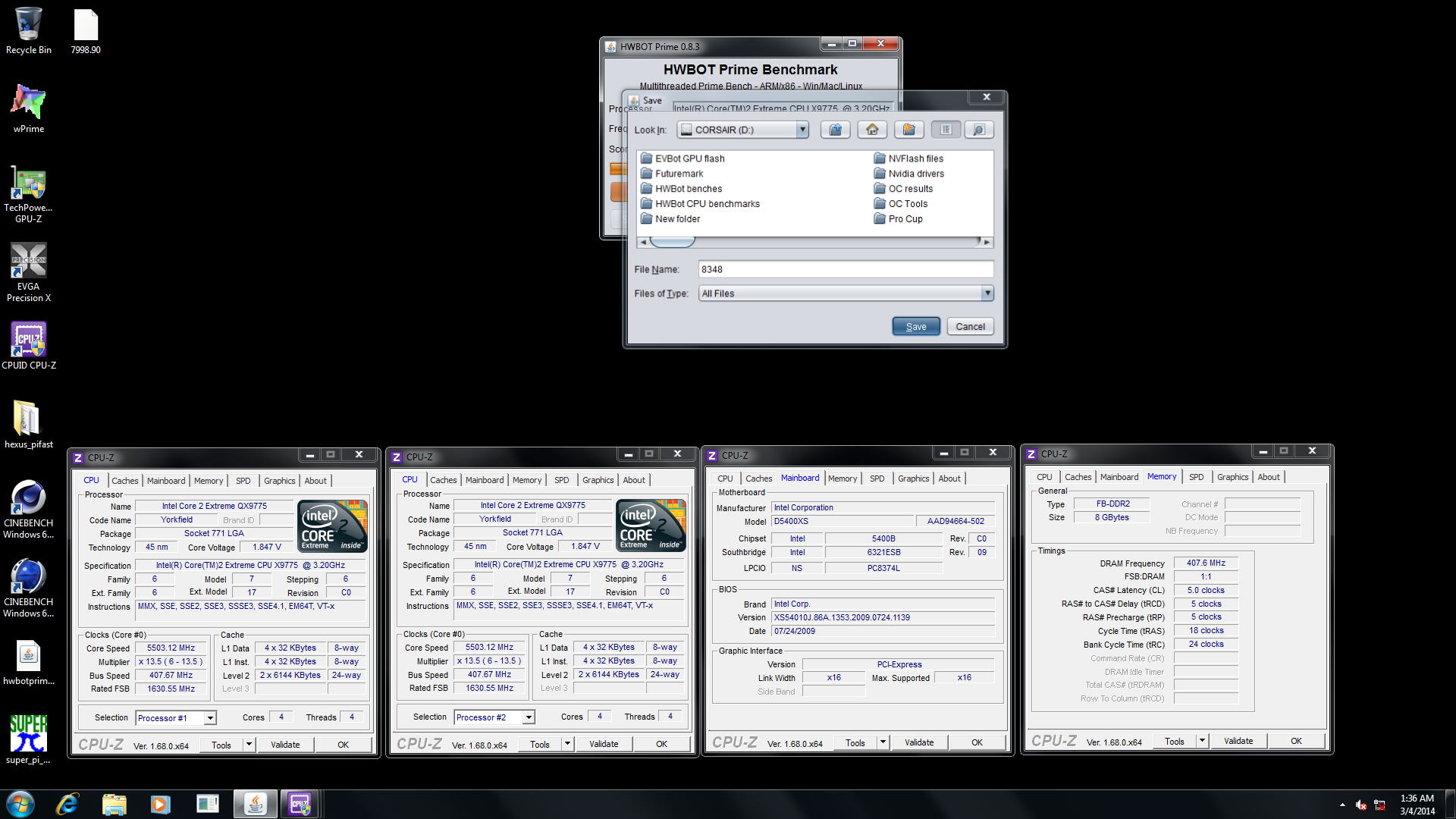Click the File Name input field
Screen dimensions: 1456x819
[x=846, y=269]
